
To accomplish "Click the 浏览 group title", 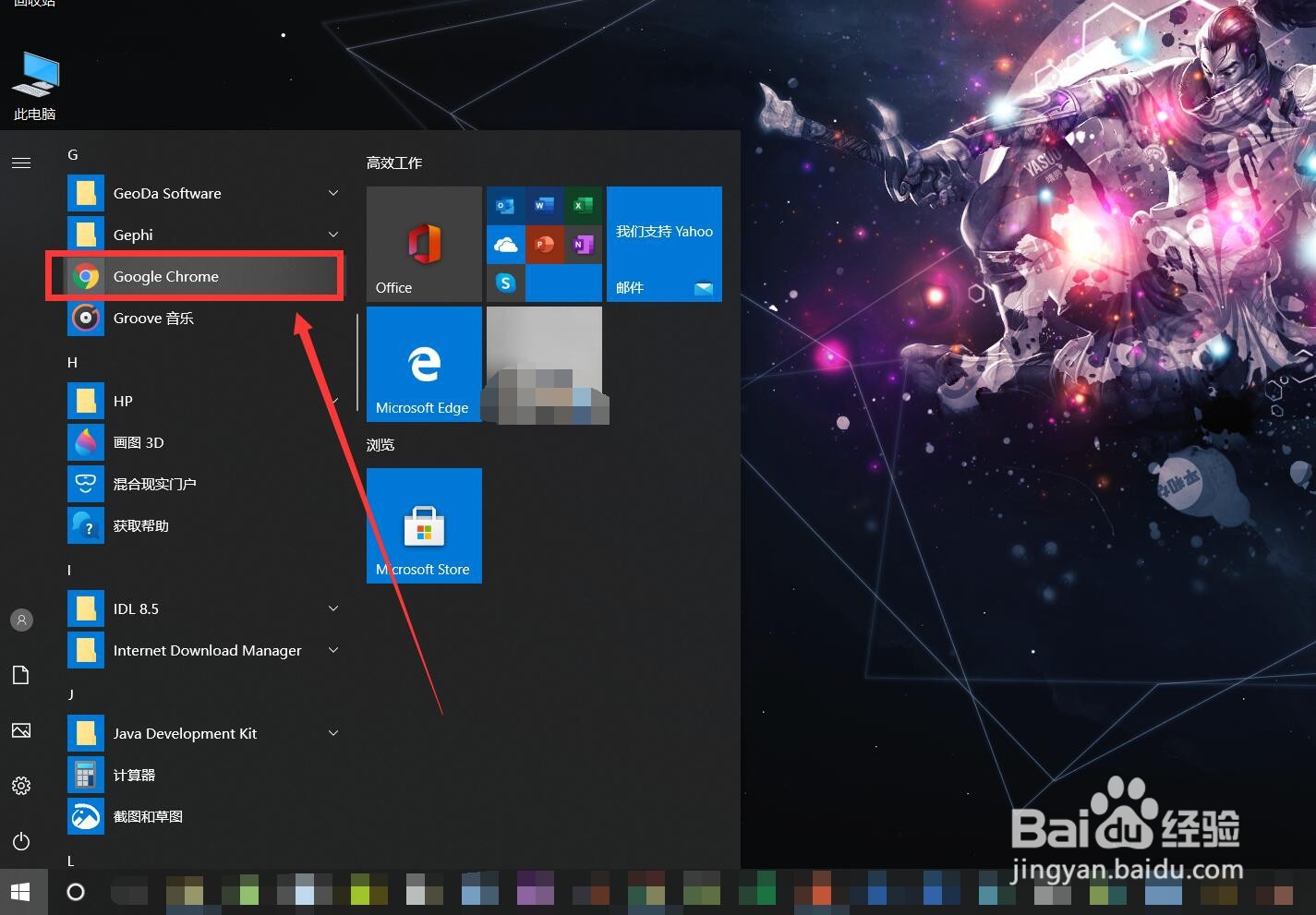I will pyautogui.click(x=380, y=444).
